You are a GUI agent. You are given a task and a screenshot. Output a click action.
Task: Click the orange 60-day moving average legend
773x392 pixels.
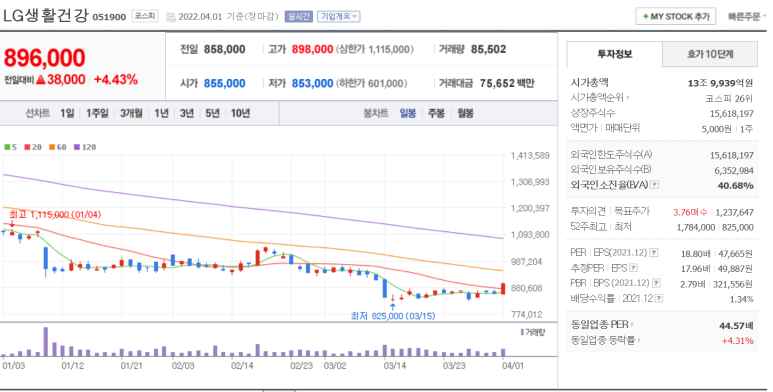(58, 147)
